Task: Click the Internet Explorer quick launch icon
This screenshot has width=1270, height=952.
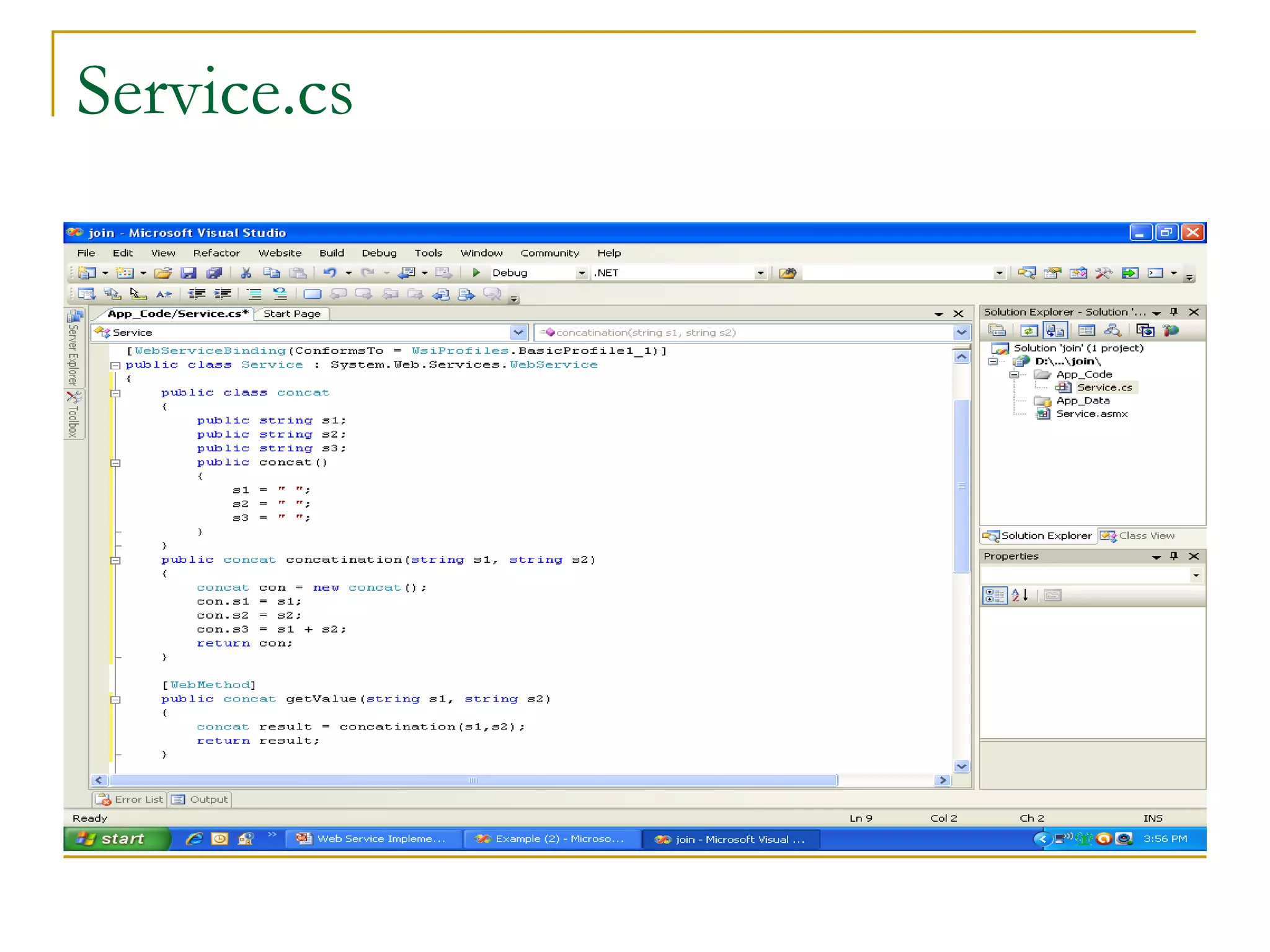Action: point(195,839)
